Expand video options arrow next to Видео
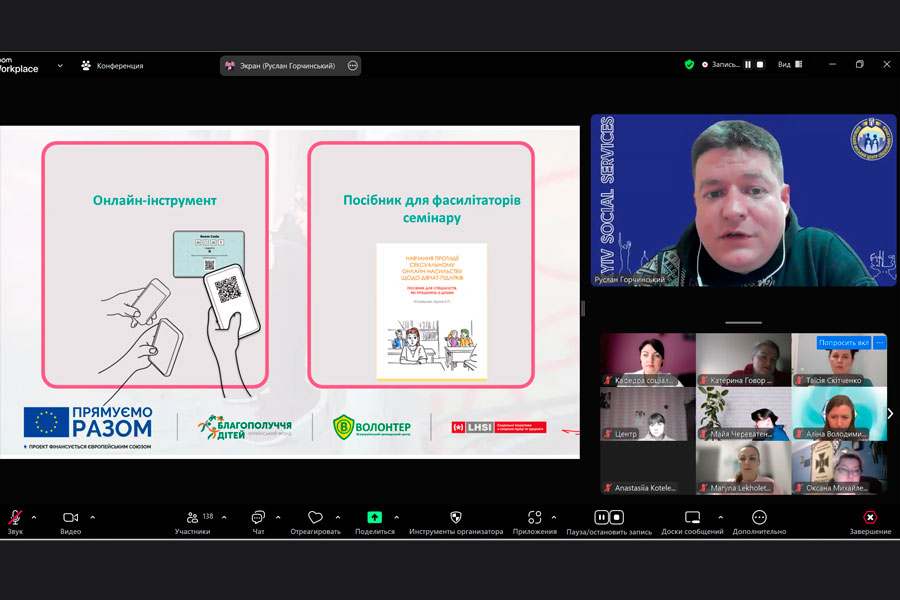 pyautogui.click(x=93, y=517)
